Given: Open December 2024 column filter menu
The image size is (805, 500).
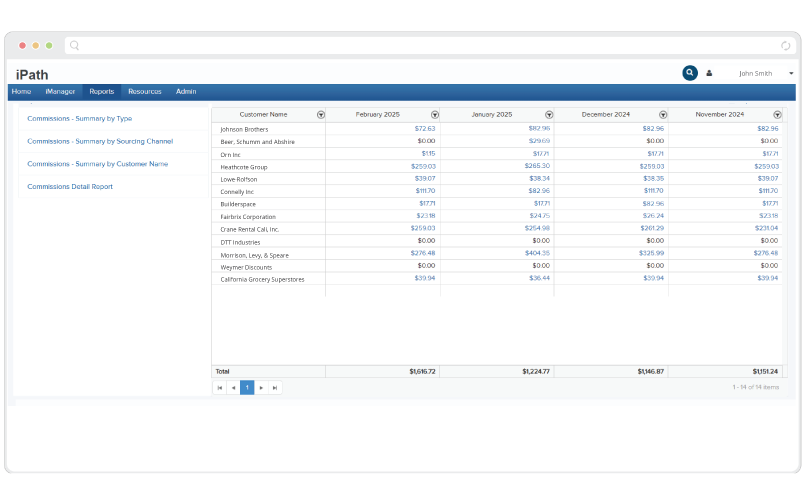Looking at the screenshot, I should tap(663, 115).
